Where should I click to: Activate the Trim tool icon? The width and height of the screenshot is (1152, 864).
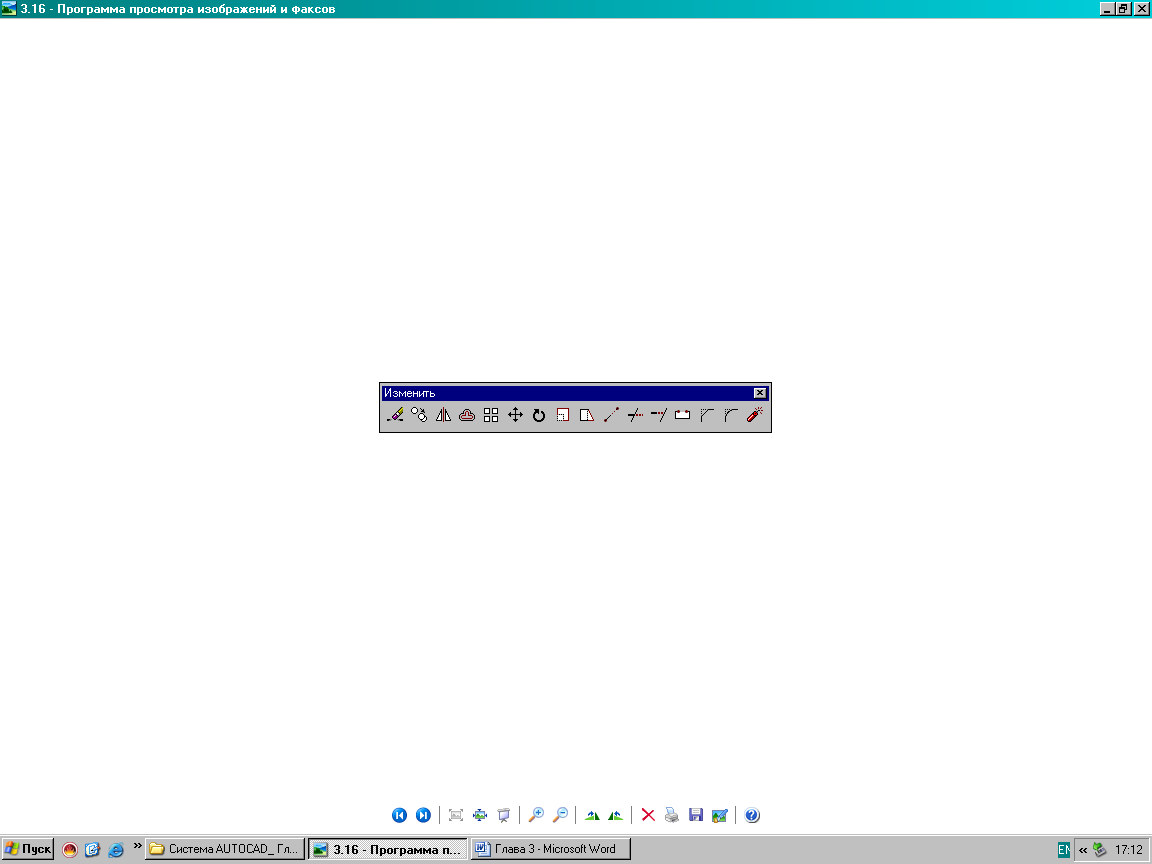coord(635,415)
